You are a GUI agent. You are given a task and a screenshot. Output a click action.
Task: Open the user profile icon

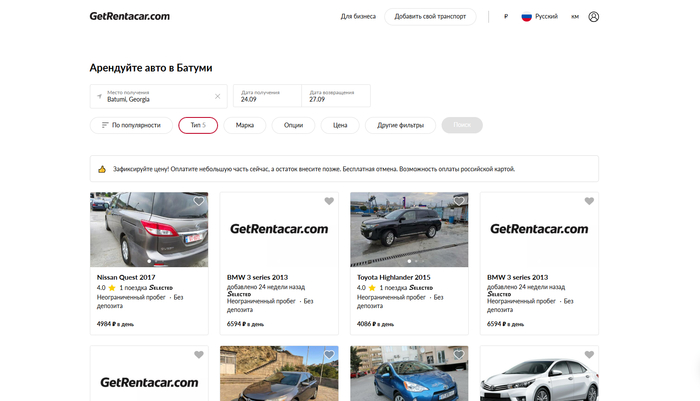594,17
